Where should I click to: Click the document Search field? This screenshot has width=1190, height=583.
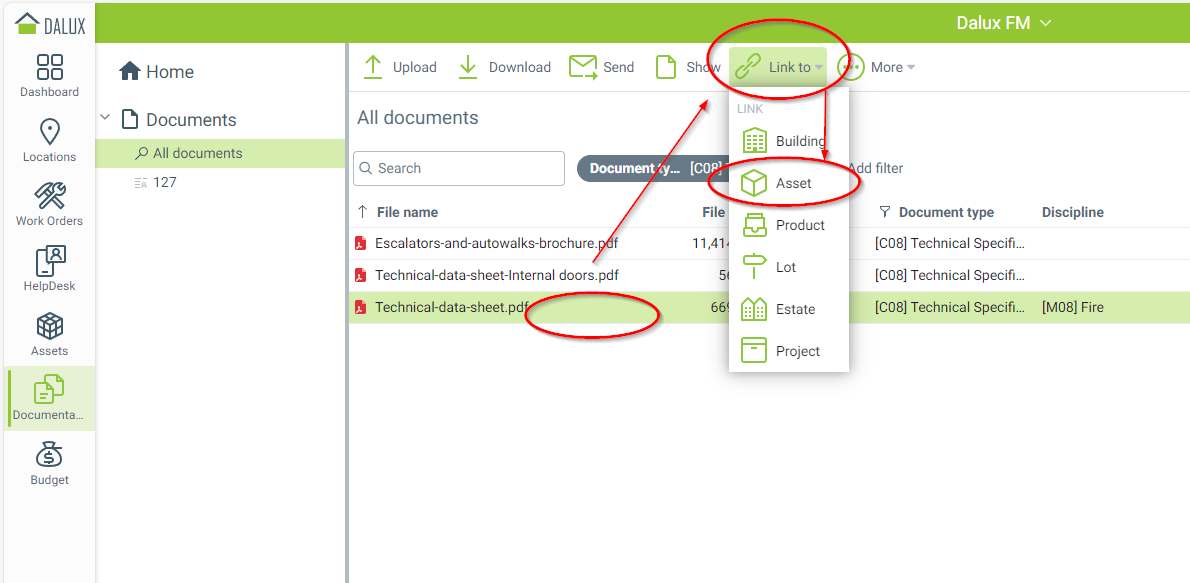click(x=460, y=168)
